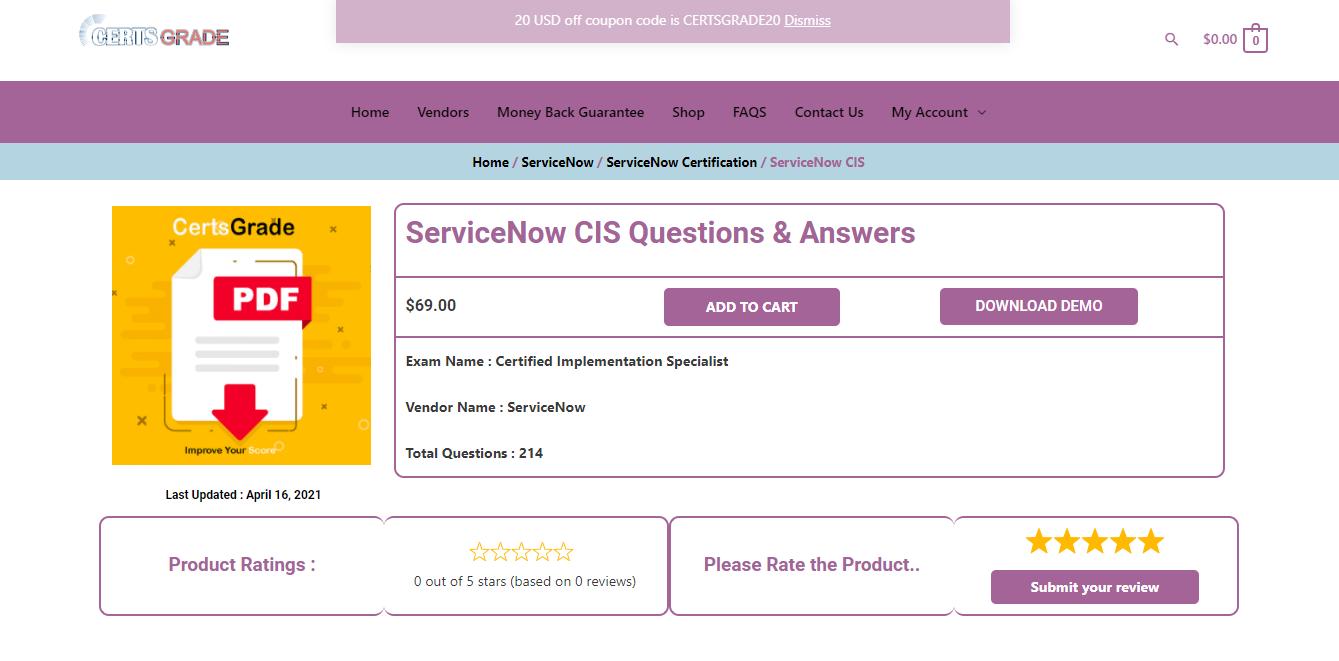Click Please Rate the Product text
The height and width of the screenshot is (661, 1339).
click(812, 564)
